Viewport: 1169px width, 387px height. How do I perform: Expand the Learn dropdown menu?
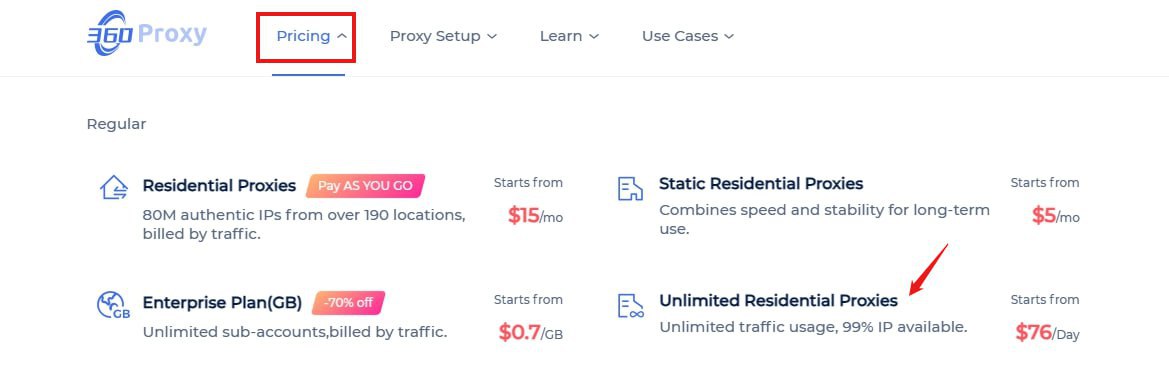(x=569, y=36)
